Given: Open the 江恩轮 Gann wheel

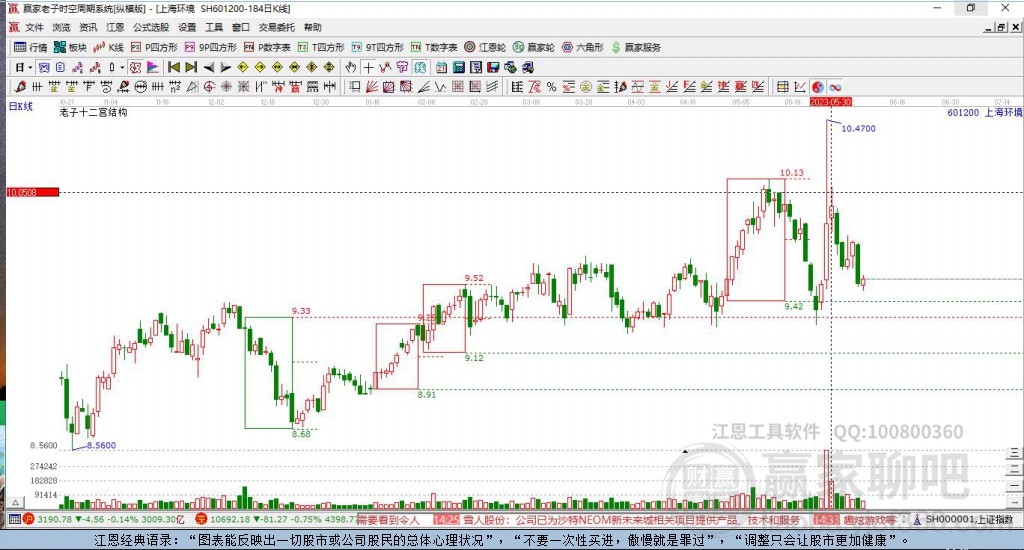Looking at the screenshot, I should click(485, 47).
